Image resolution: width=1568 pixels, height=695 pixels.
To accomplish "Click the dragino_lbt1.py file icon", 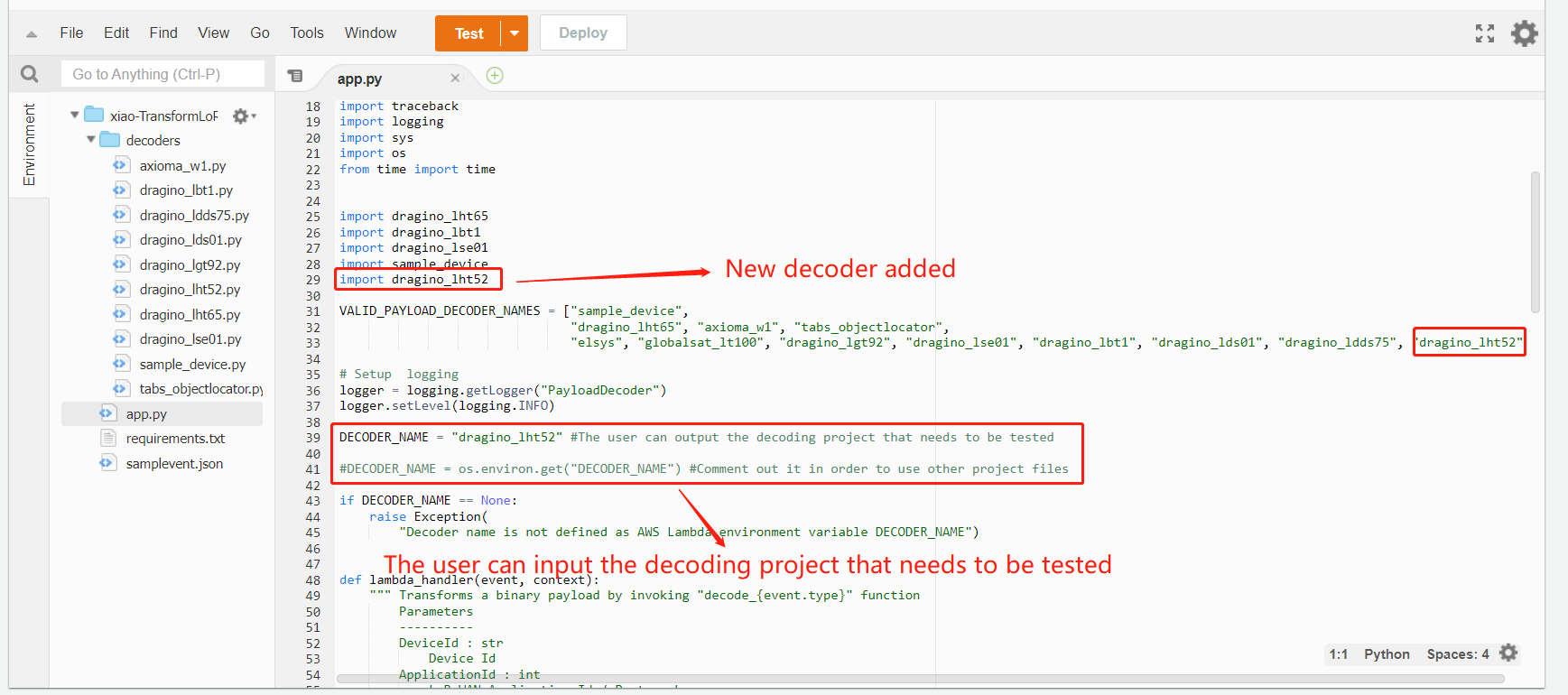I will click(120, 190).
